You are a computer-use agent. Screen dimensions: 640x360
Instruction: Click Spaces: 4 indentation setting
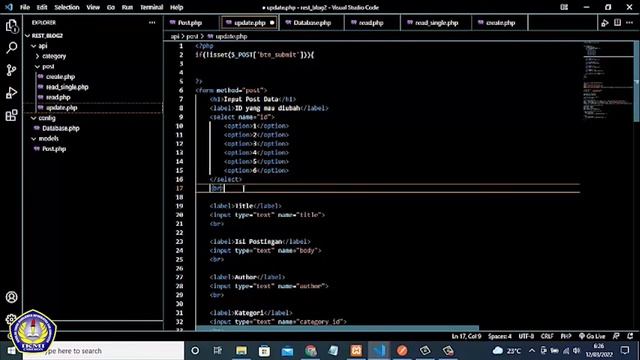(x=500, y=336)
